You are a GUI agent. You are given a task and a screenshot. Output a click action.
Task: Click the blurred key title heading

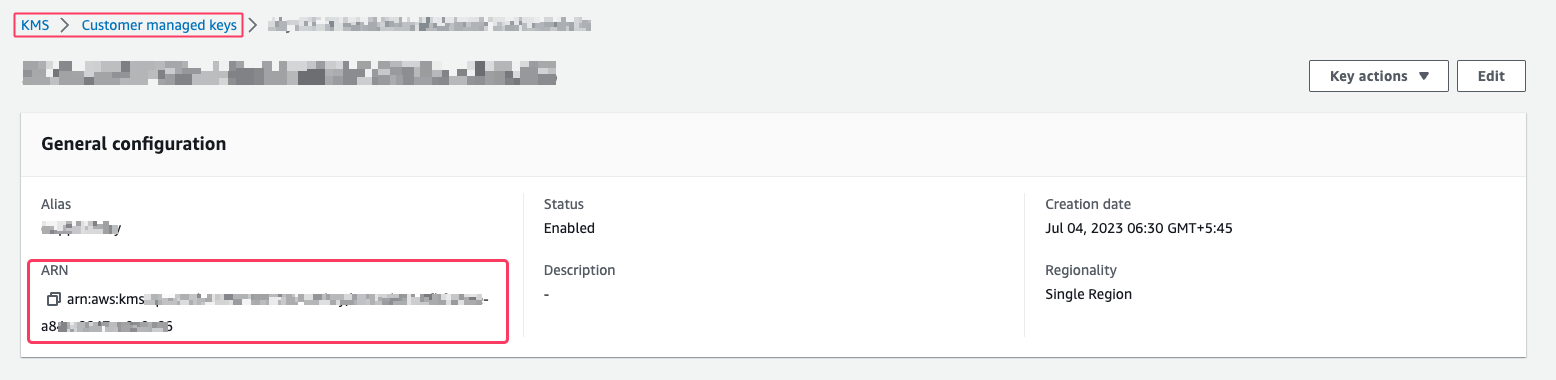289,71
